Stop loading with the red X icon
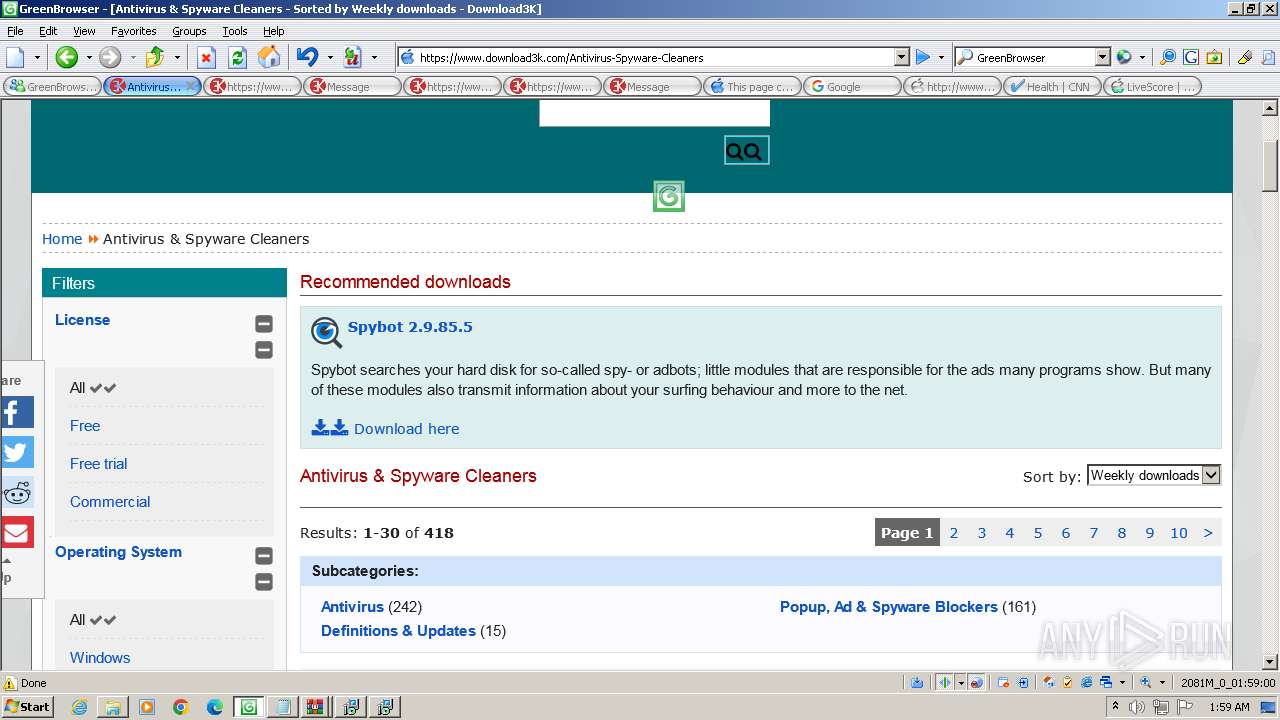The image size is (1280, 720). 206,57
